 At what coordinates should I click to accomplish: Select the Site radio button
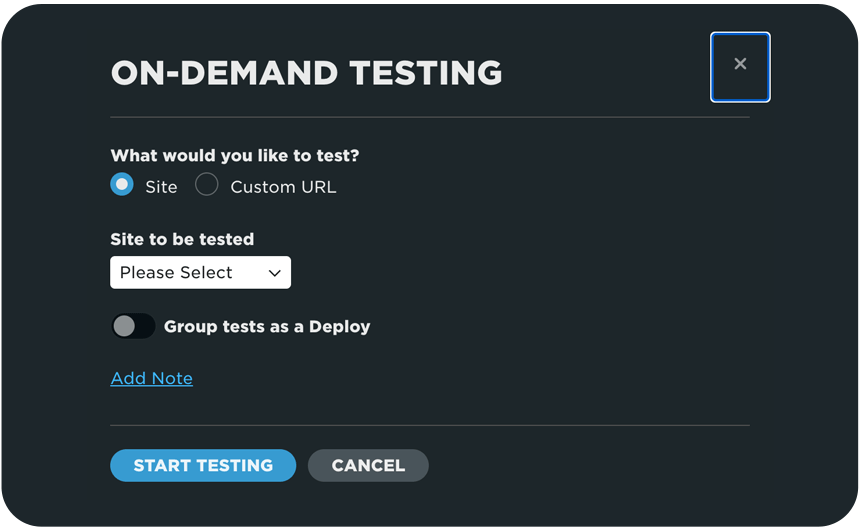tap(122, 185)
